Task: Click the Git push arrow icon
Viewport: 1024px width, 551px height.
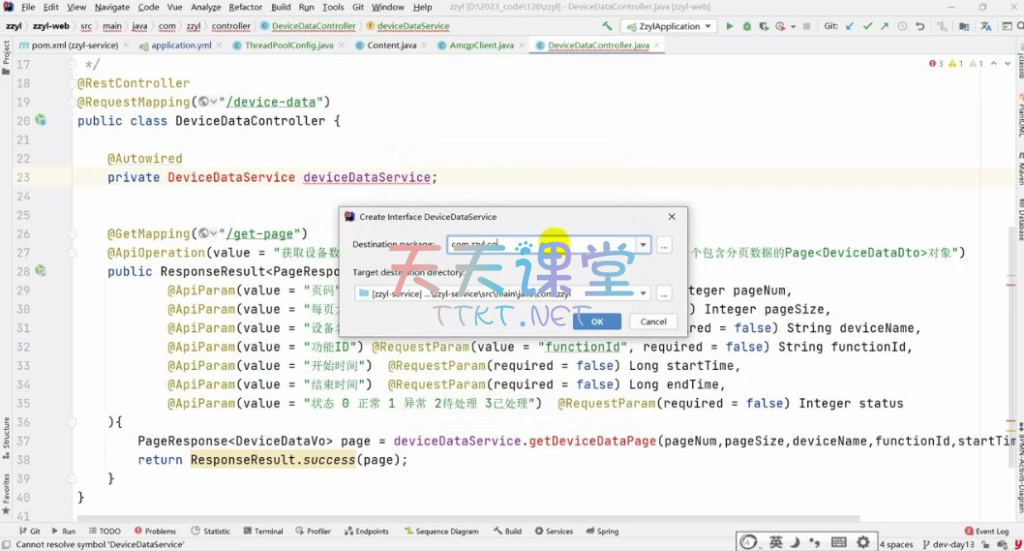Action: click(x=885, y=26)
